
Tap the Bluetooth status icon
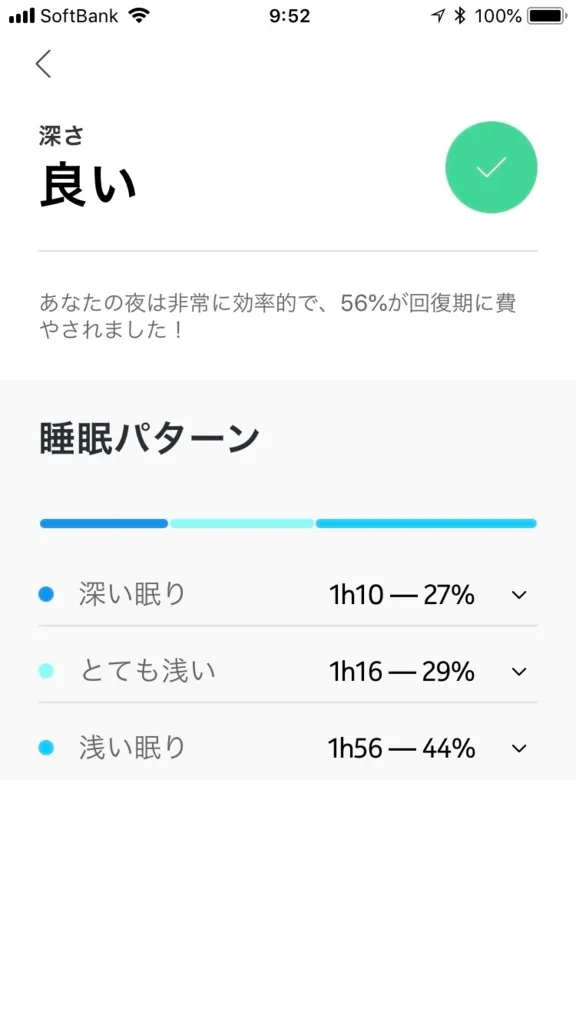[460, 16]
